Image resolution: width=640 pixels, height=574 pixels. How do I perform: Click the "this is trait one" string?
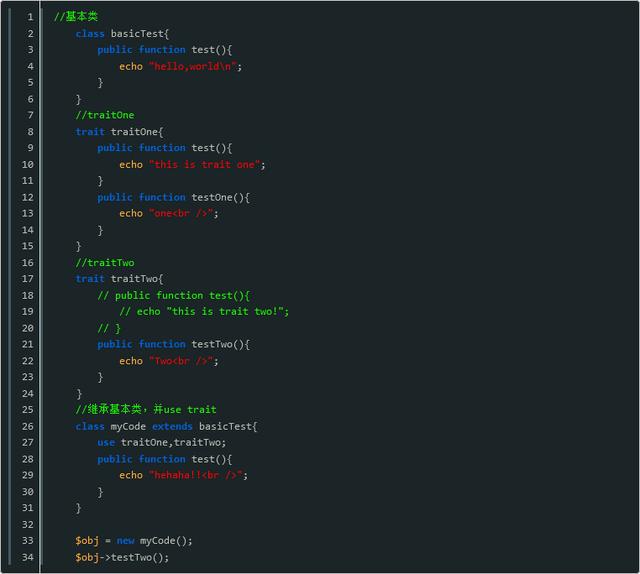(x=204, y=165)
